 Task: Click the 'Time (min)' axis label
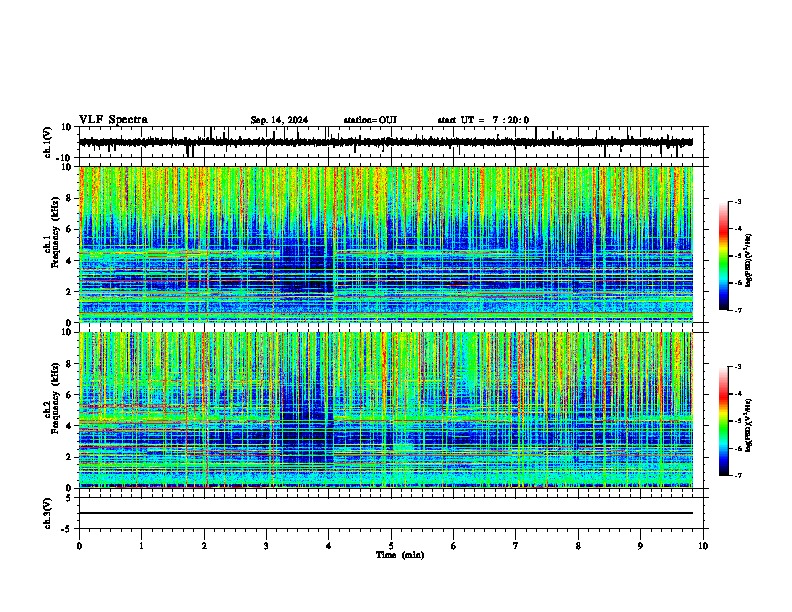[400, 555]
